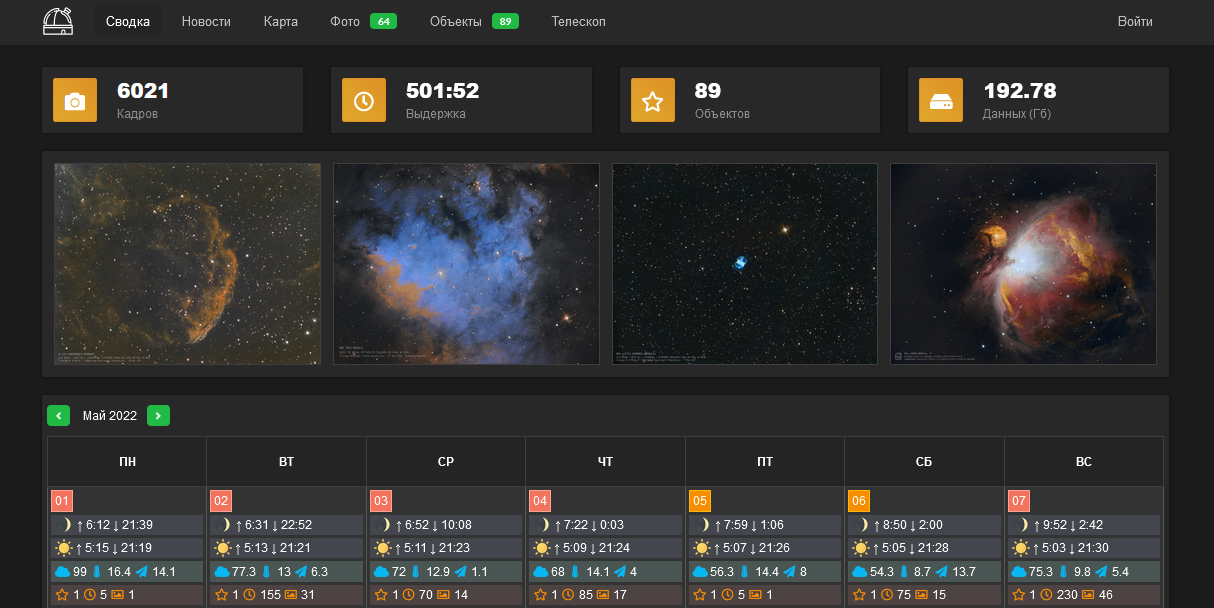Open the Orion Nebula photo thumbnail

1023,264
